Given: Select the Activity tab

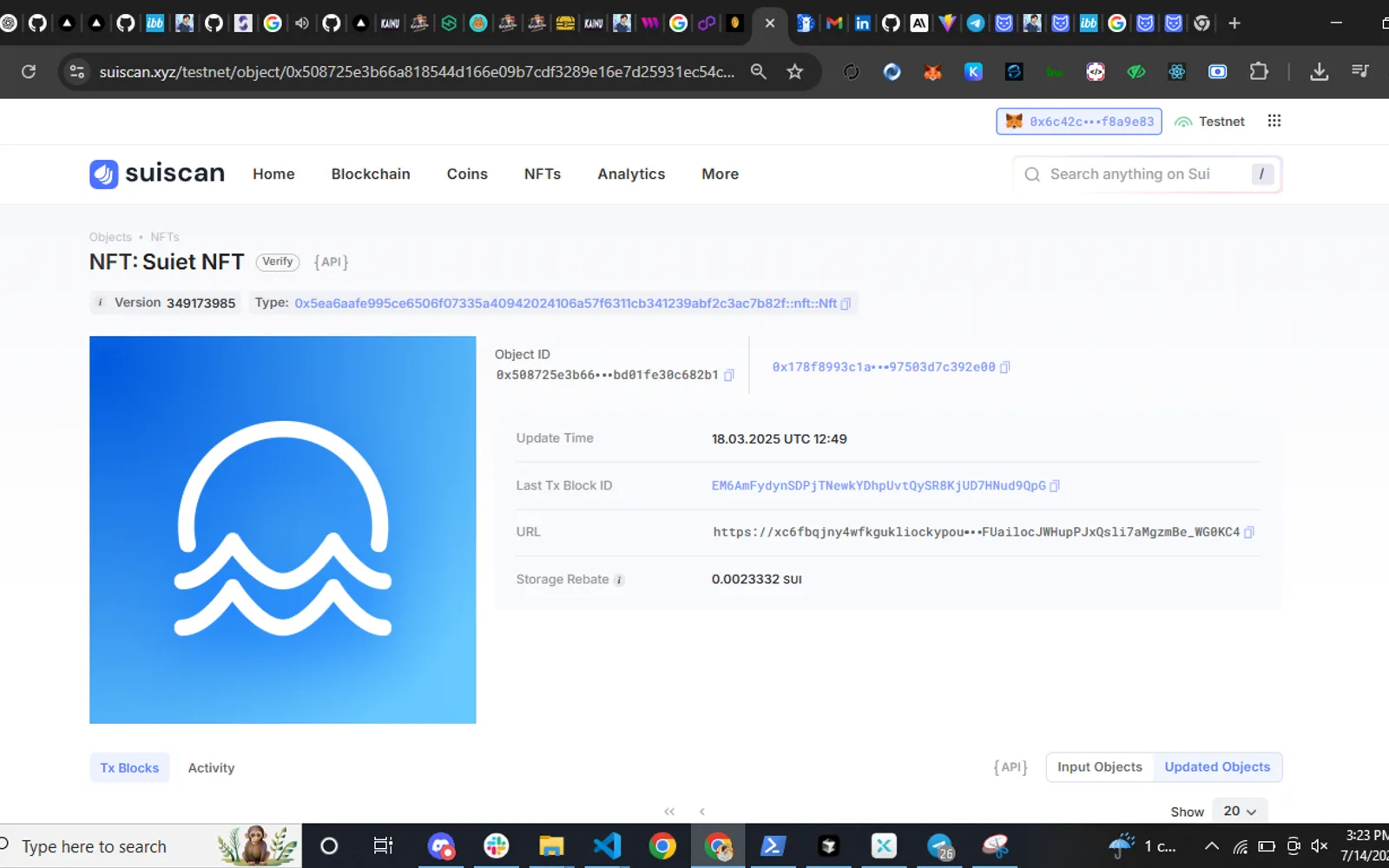Looking at the screenshot, I should point(211,767).
